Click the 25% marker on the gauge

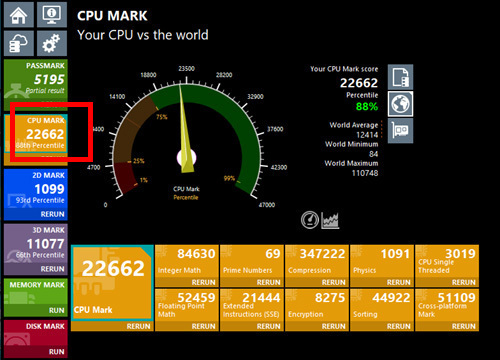(139, 161)
